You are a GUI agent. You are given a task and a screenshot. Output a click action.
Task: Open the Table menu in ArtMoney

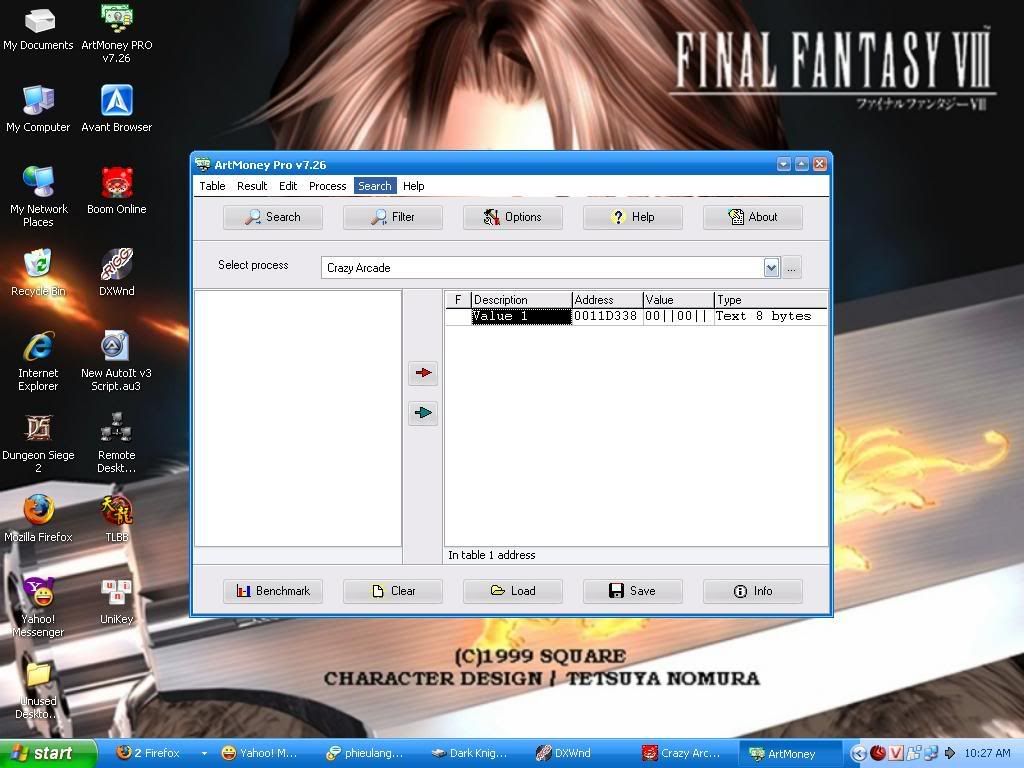click(212, 186)
